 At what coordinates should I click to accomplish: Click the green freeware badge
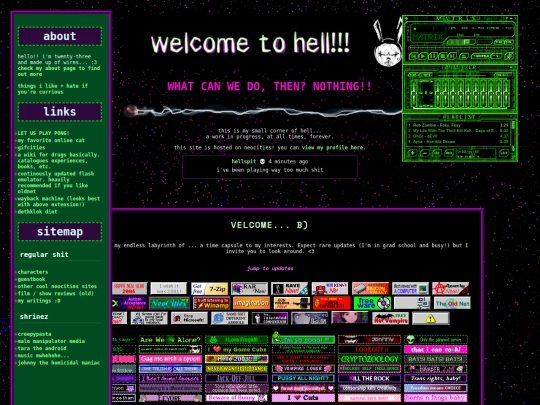pyautogui.click(x=372, y=303)
